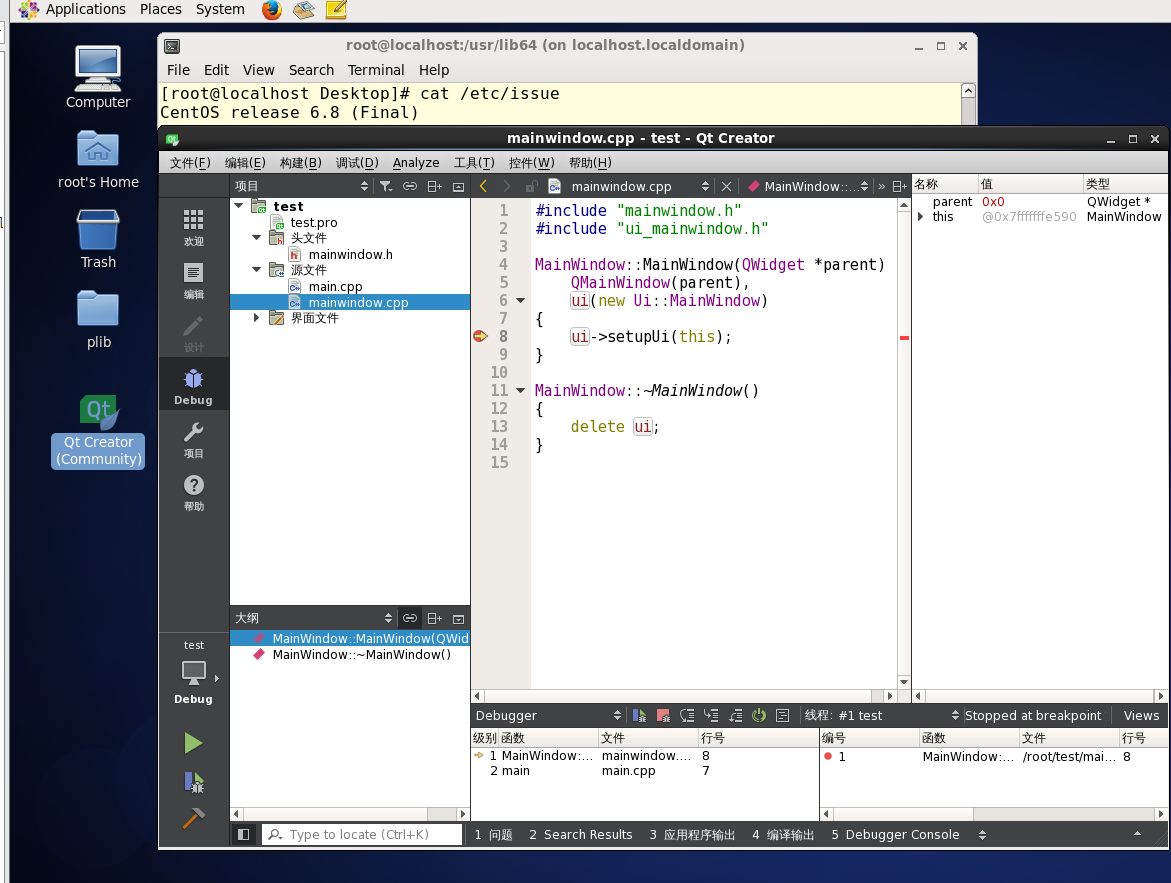Viewport: 1171px width, 883px height.
Task: Fold the constructor at line 6
Action: 521,300
